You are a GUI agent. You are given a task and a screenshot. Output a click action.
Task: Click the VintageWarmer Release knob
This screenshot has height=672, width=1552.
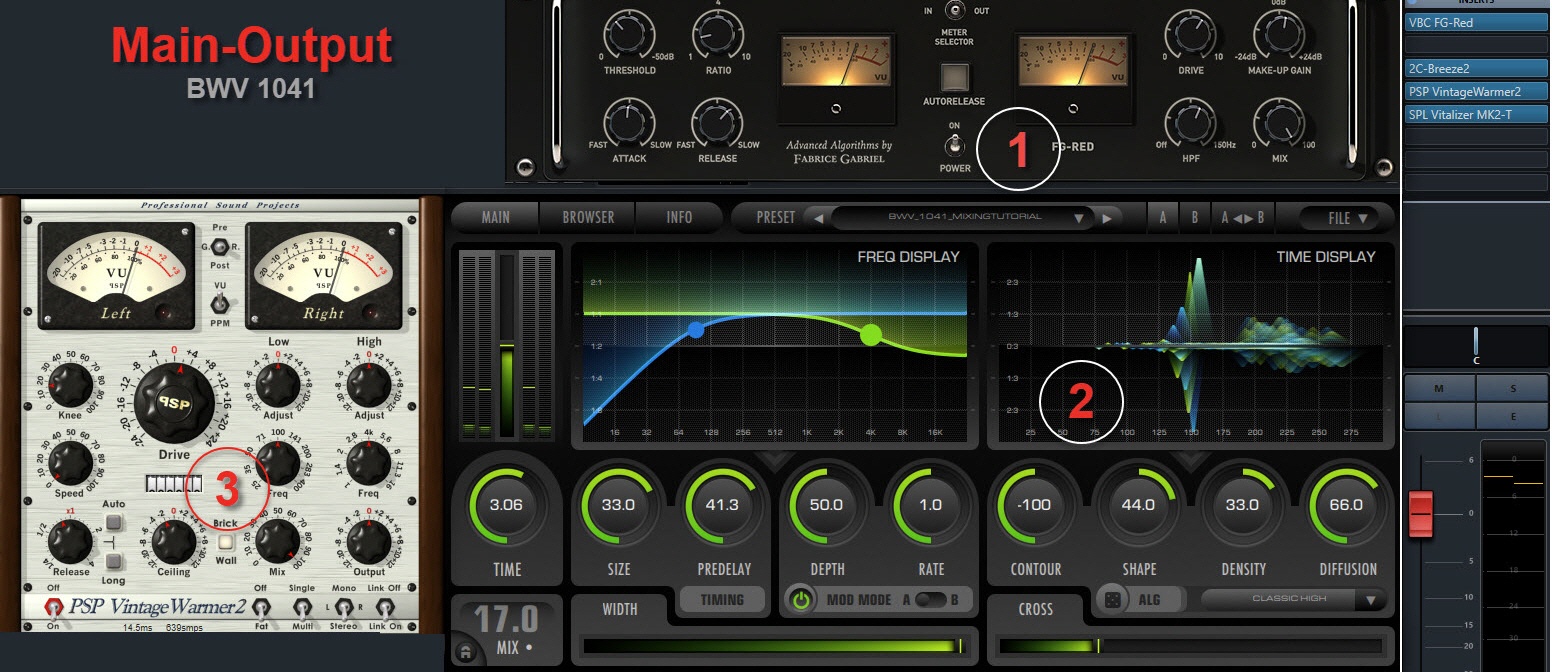(x=70, y=541)
